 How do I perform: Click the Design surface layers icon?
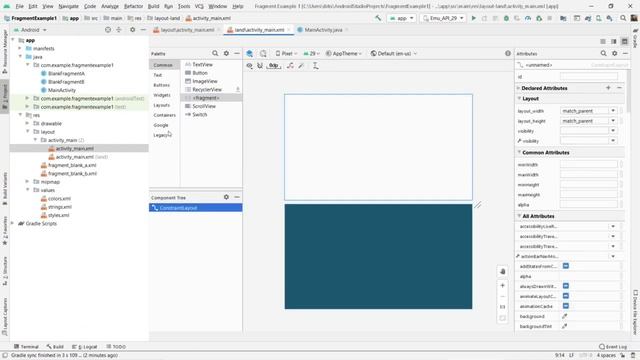(249, 53)
